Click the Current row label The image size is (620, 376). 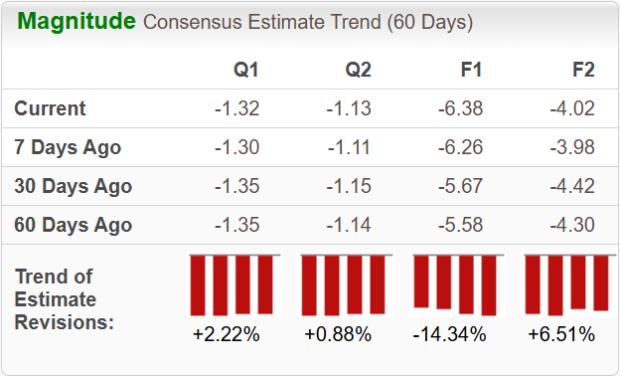[50, 108]
